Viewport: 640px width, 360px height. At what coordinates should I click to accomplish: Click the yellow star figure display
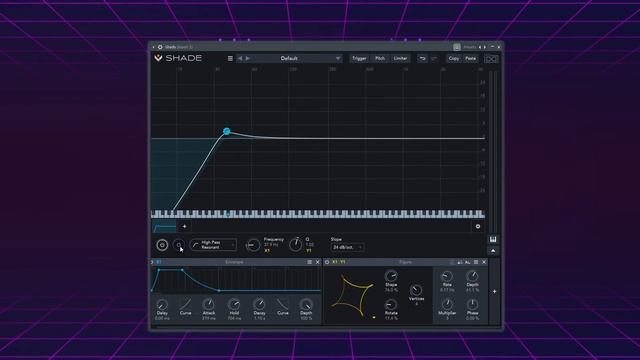(352, 296)
